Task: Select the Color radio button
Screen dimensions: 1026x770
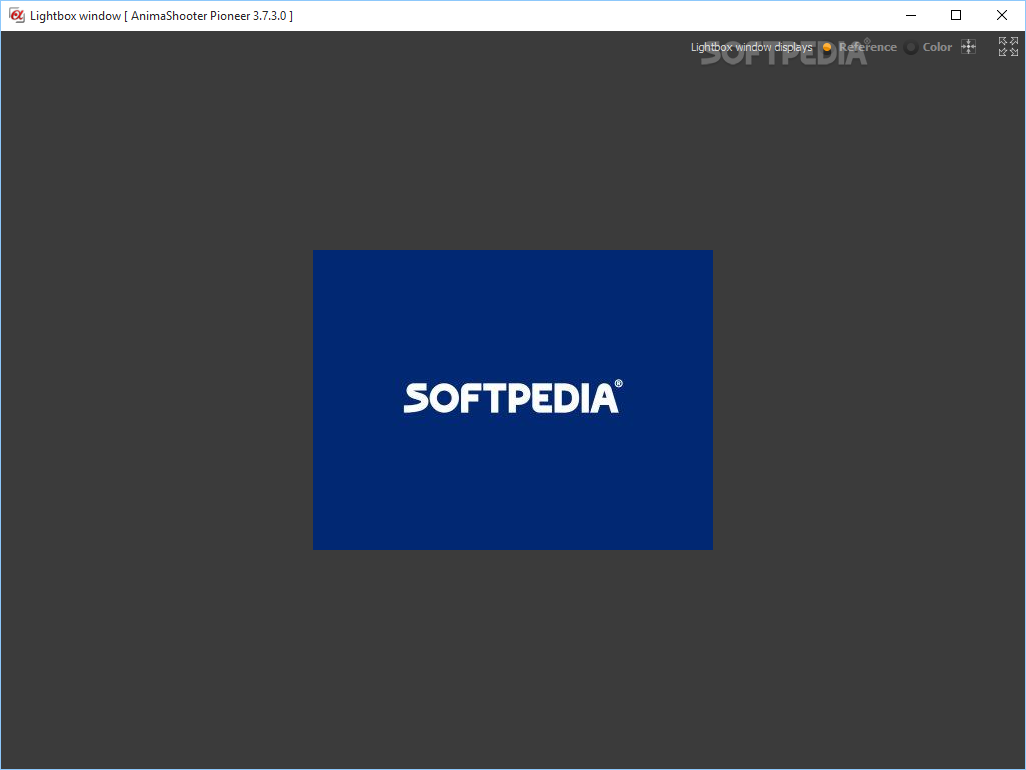Action: pyautogui.click(x=910, y=48)
